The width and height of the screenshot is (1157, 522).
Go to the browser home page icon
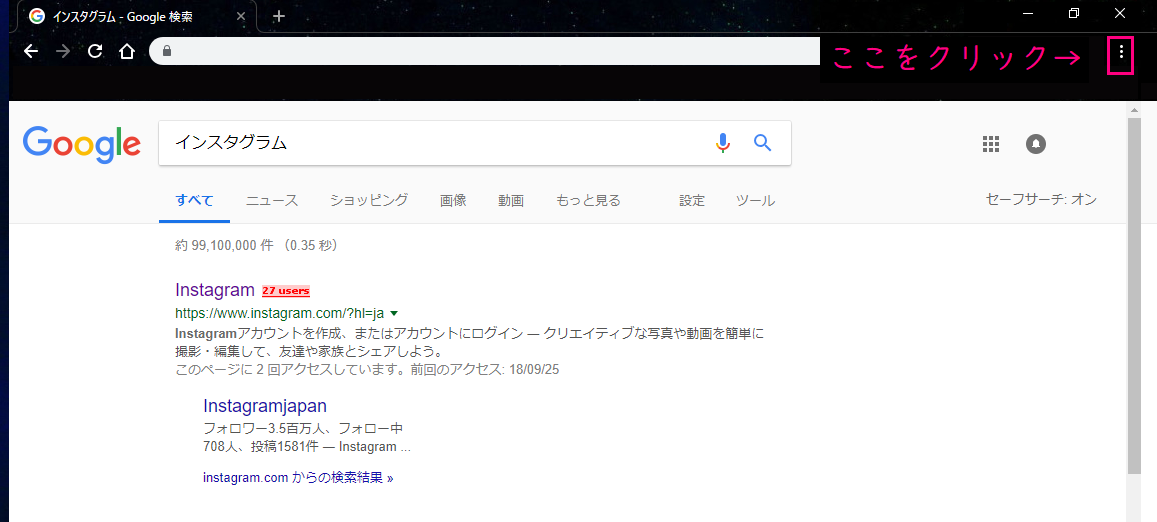(x=127, y=51)
